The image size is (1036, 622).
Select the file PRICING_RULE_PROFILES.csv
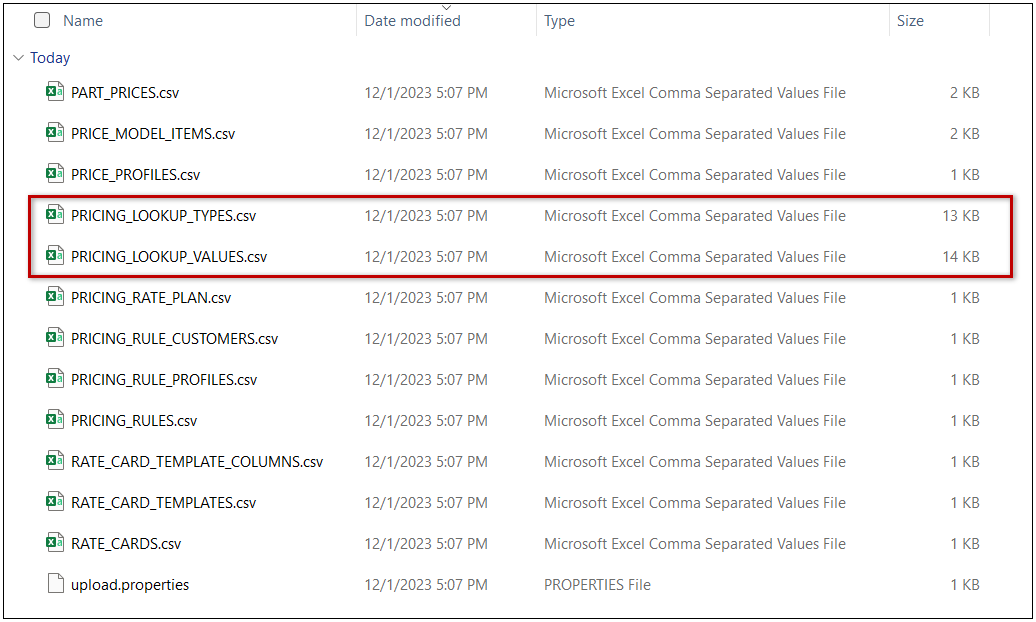[164, 380]
